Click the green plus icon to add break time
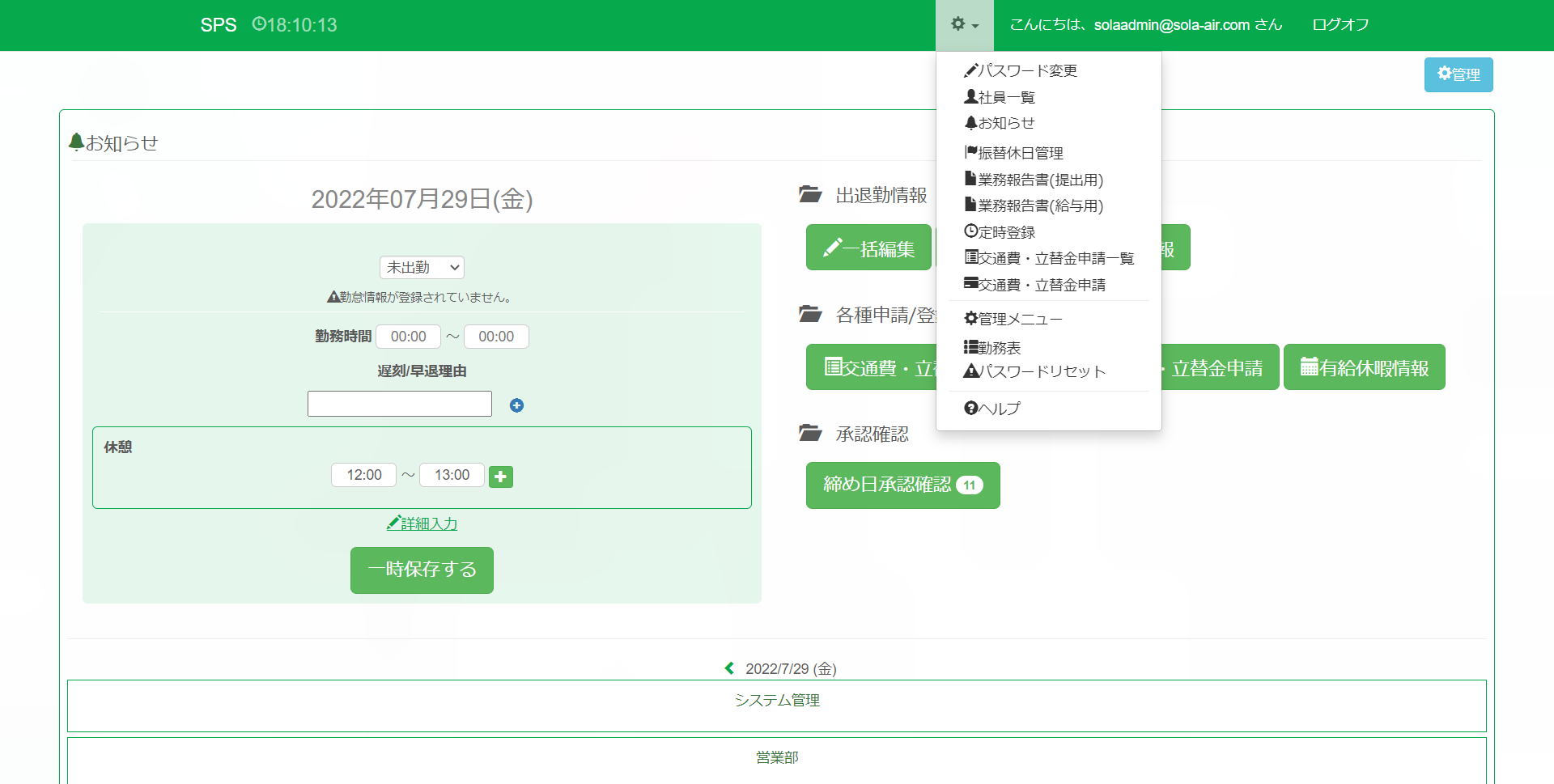1554x784 pixels. (501, 477)
